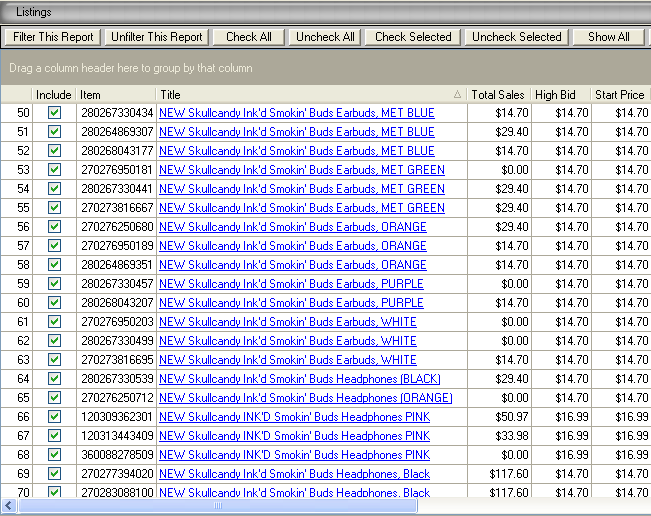
Task: Click Unfilter This Report
Action: tap(157, 37)
